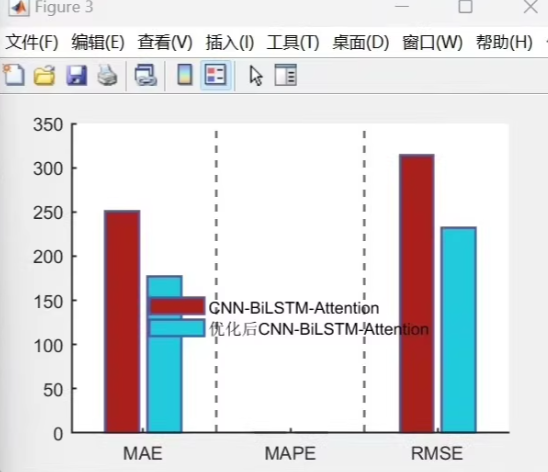The image size is (548, 472).
Task: Click the MATLAB logo in the title bar
Action: coord(19,8)
